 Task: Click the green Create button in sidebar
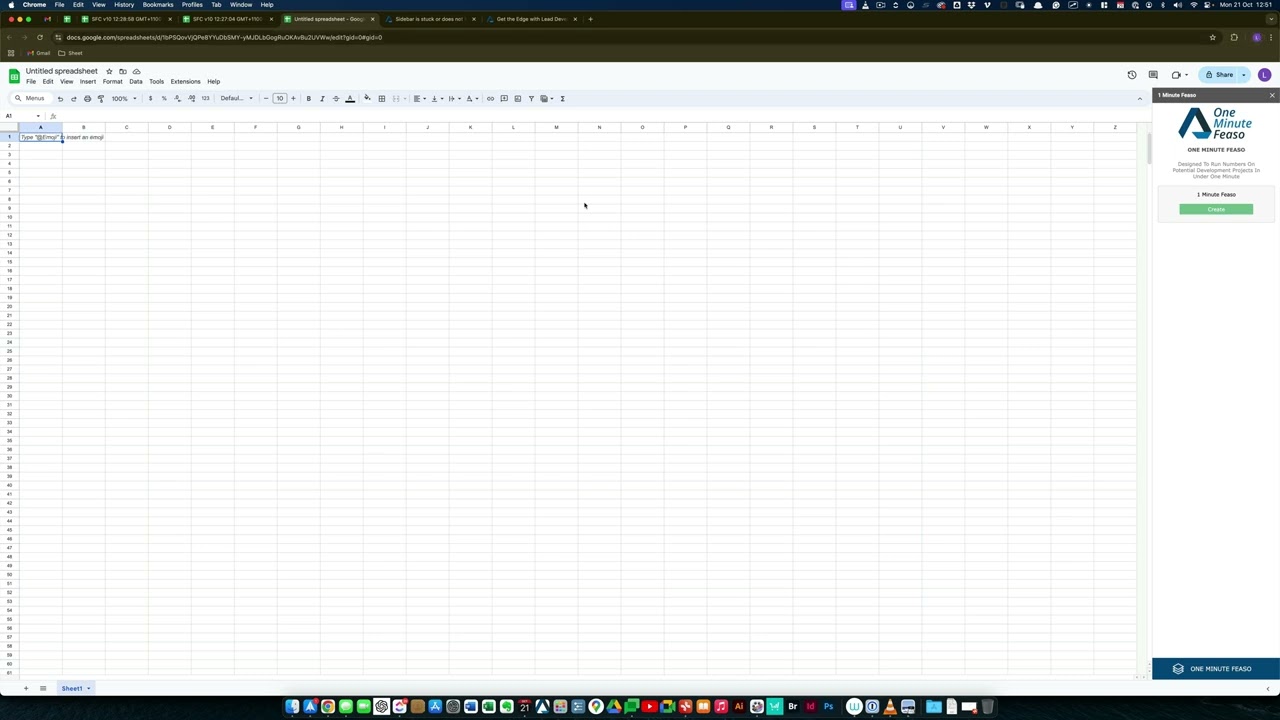tap(1216, 209)
